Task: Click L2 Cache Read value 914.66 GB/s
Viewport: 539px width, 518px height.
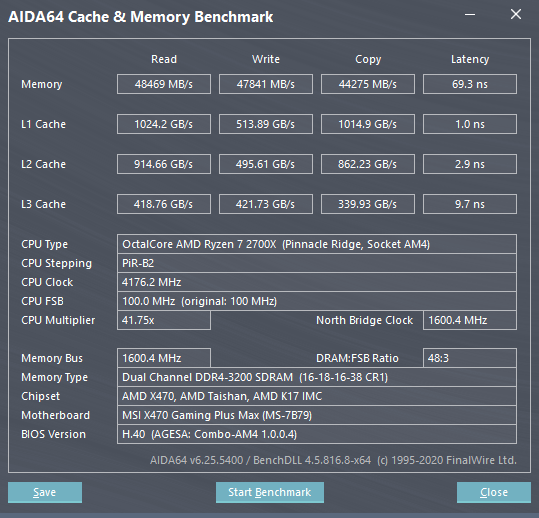Action: click(x=164, y=164)
